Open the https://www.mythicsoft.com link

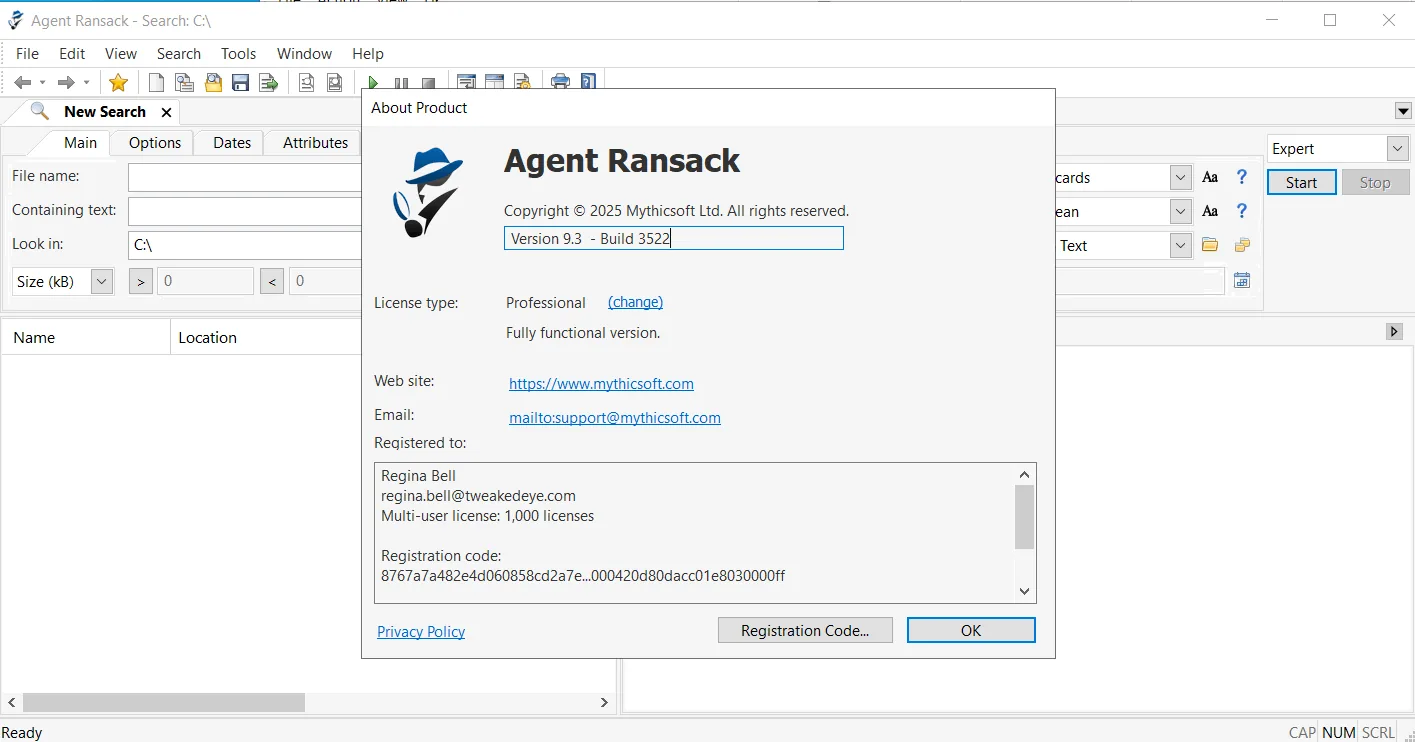pos(601,384)
